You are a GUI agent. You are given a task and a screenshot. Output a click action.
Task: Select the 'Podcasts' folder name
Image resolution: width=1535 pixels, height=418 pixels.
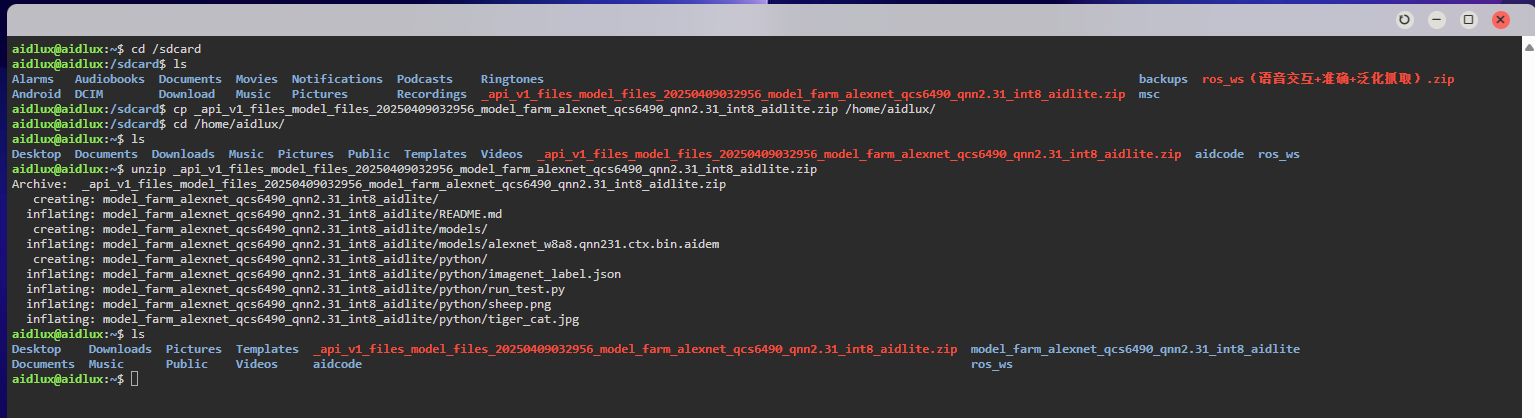(x=425, y=79)
